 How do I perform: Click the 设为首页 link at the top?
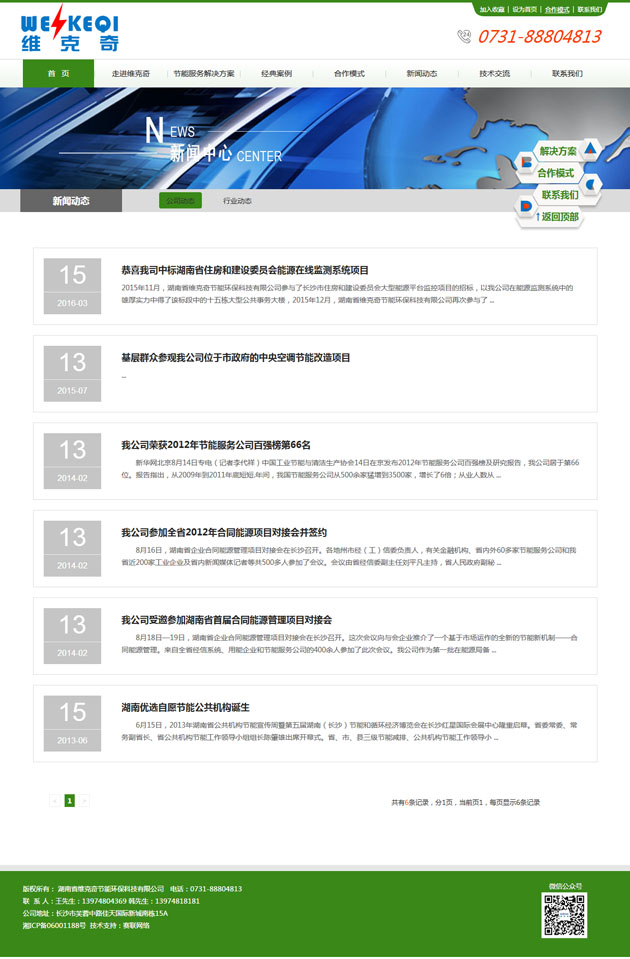pos(524,9)
